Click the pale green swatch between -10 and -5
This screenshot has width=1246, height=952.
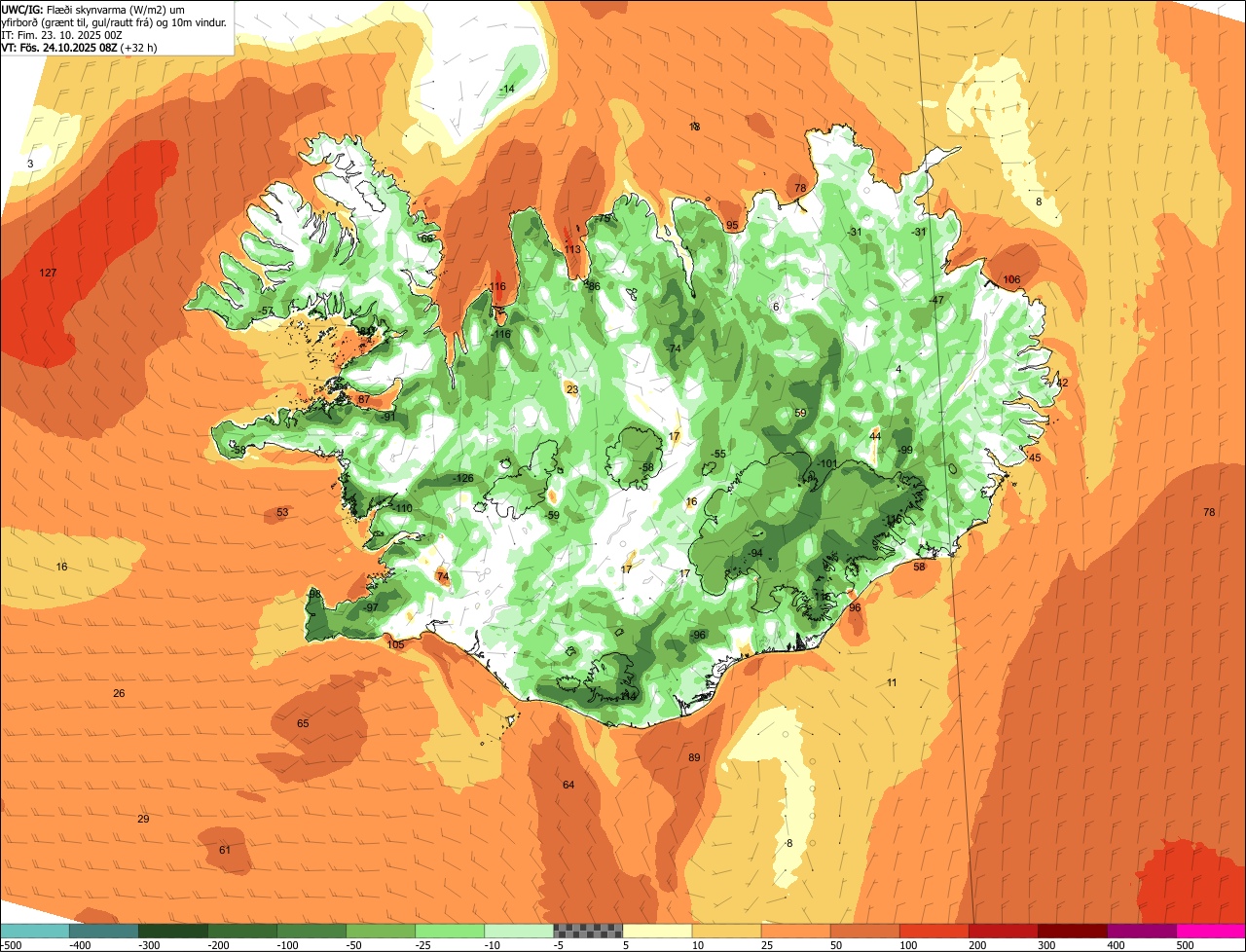point(518,931)
